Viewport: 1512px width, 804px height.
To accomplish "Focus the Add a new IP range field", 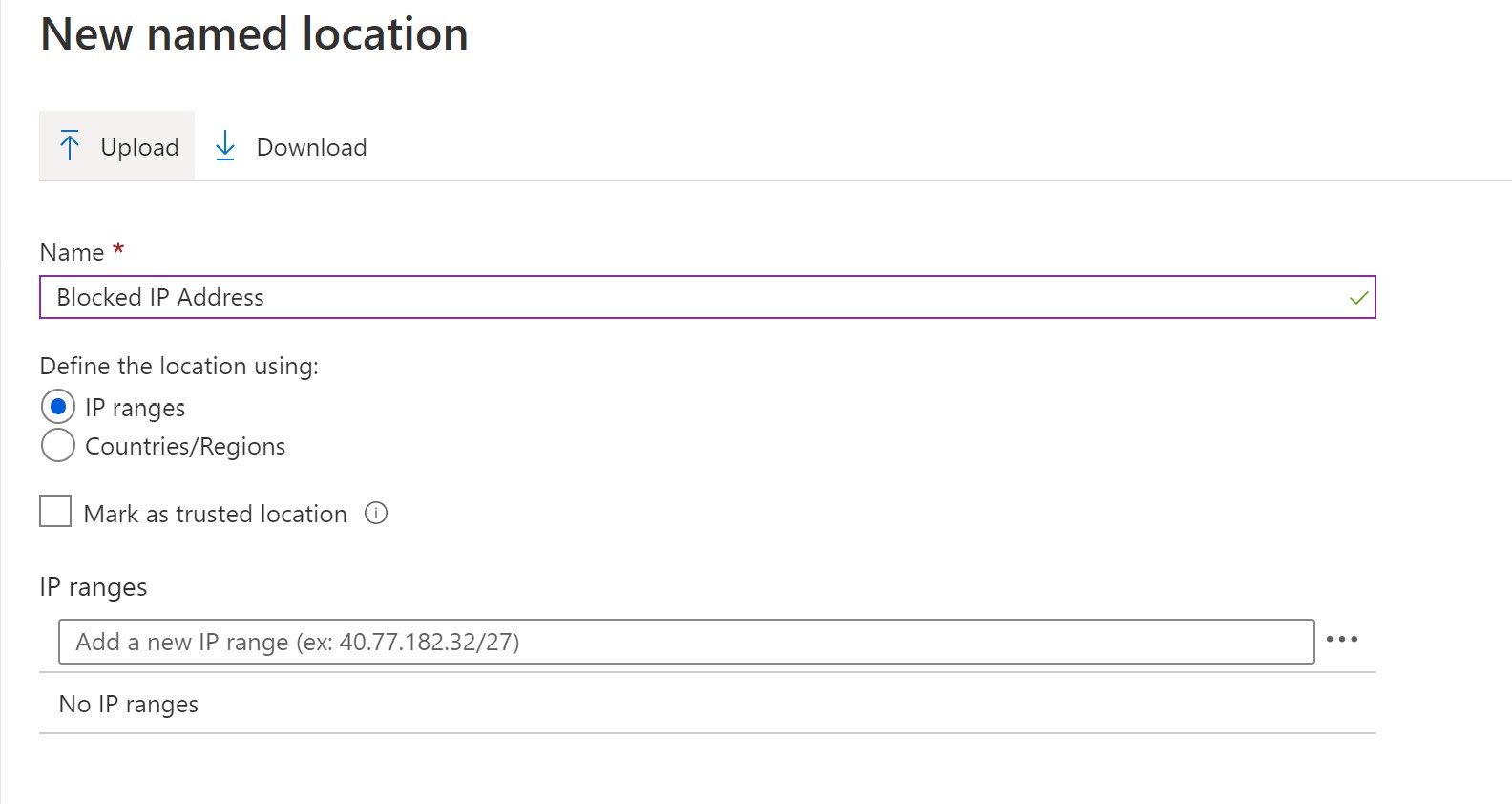I will [686, 642].
